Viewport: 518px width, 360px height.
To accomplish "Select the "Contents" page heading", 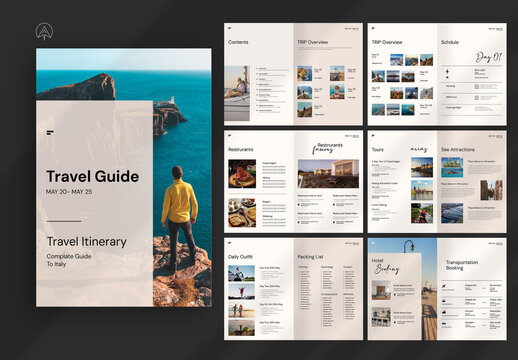I will 238,42.
